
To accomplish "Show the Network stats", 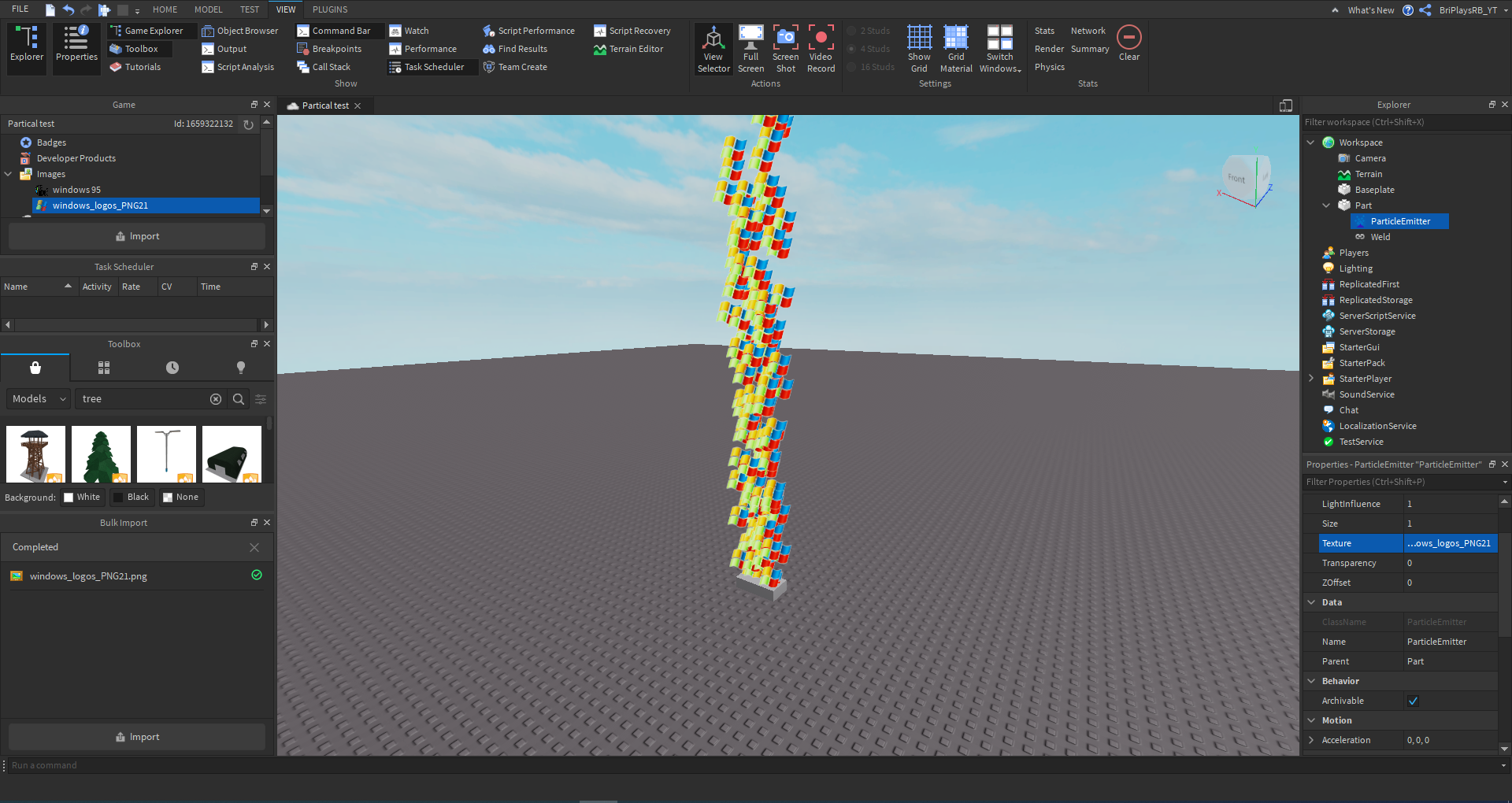I will point(1088,31).
